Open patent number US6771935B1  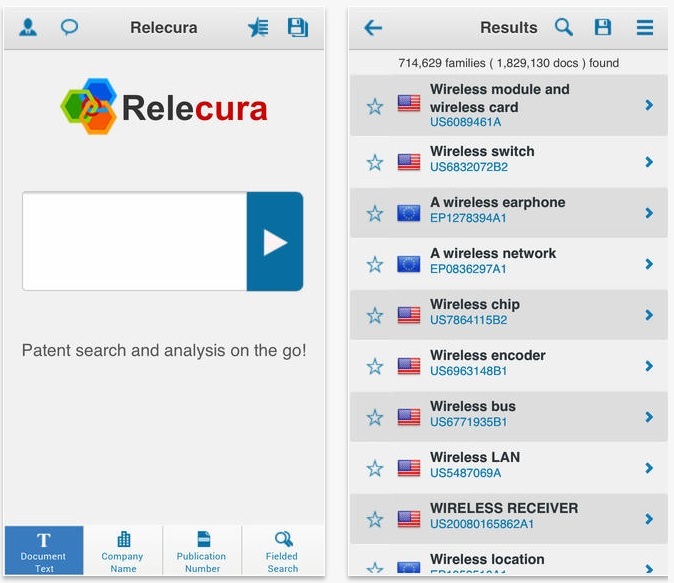(x=469, y=422)
